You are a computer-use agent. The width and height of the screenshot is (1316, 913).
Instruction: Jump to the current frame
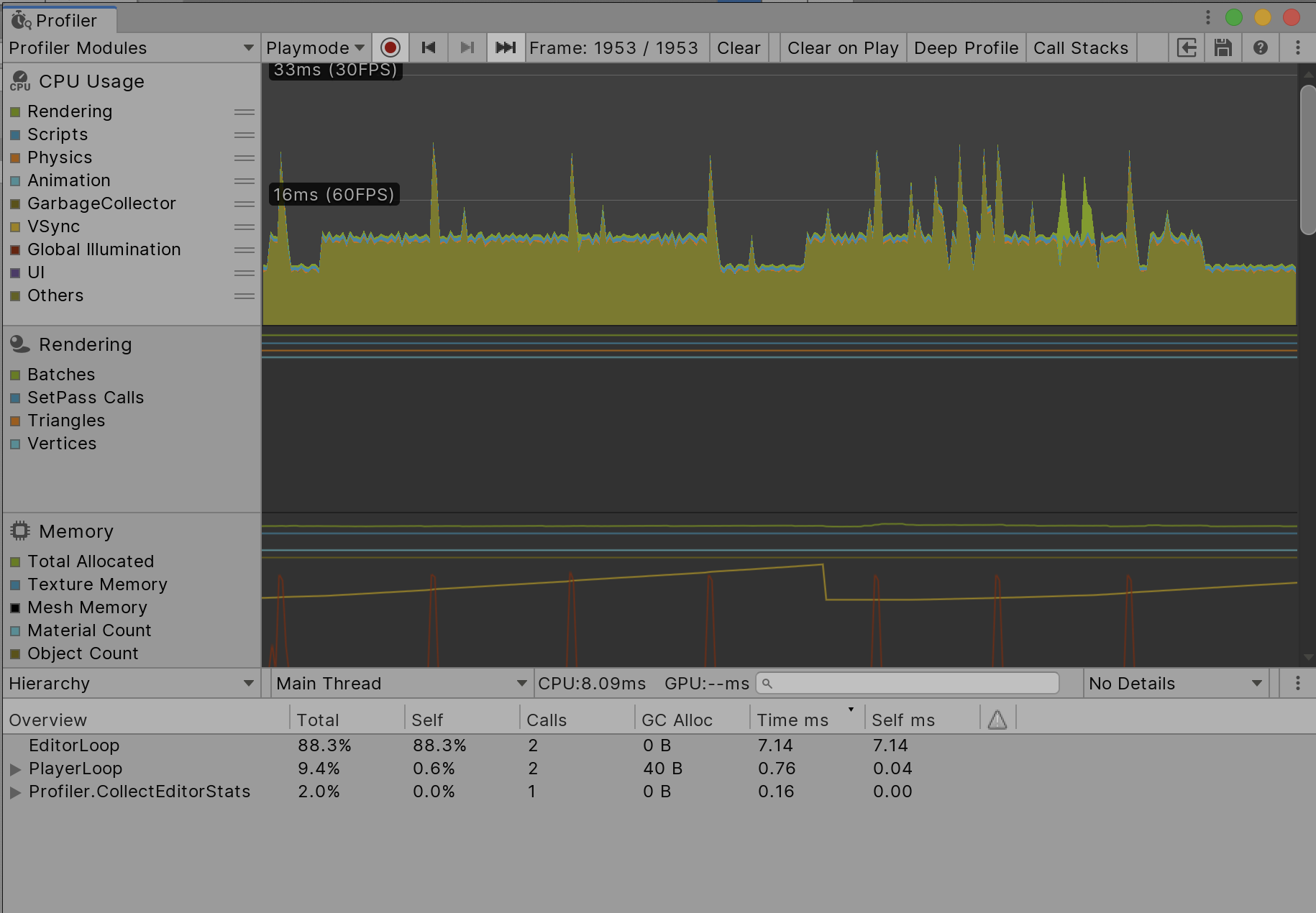pos(506,47)
